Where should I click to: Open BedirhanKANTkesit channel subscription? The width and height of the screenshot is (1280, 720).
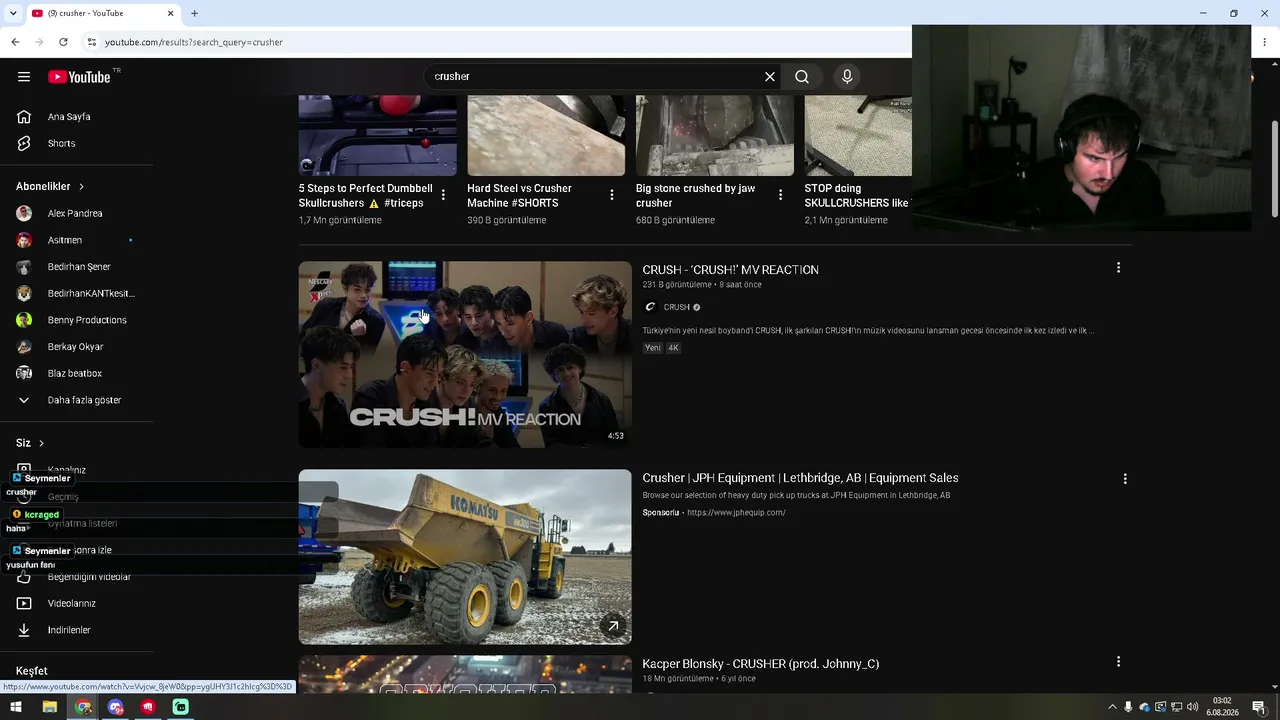click(x=91, y=294)
